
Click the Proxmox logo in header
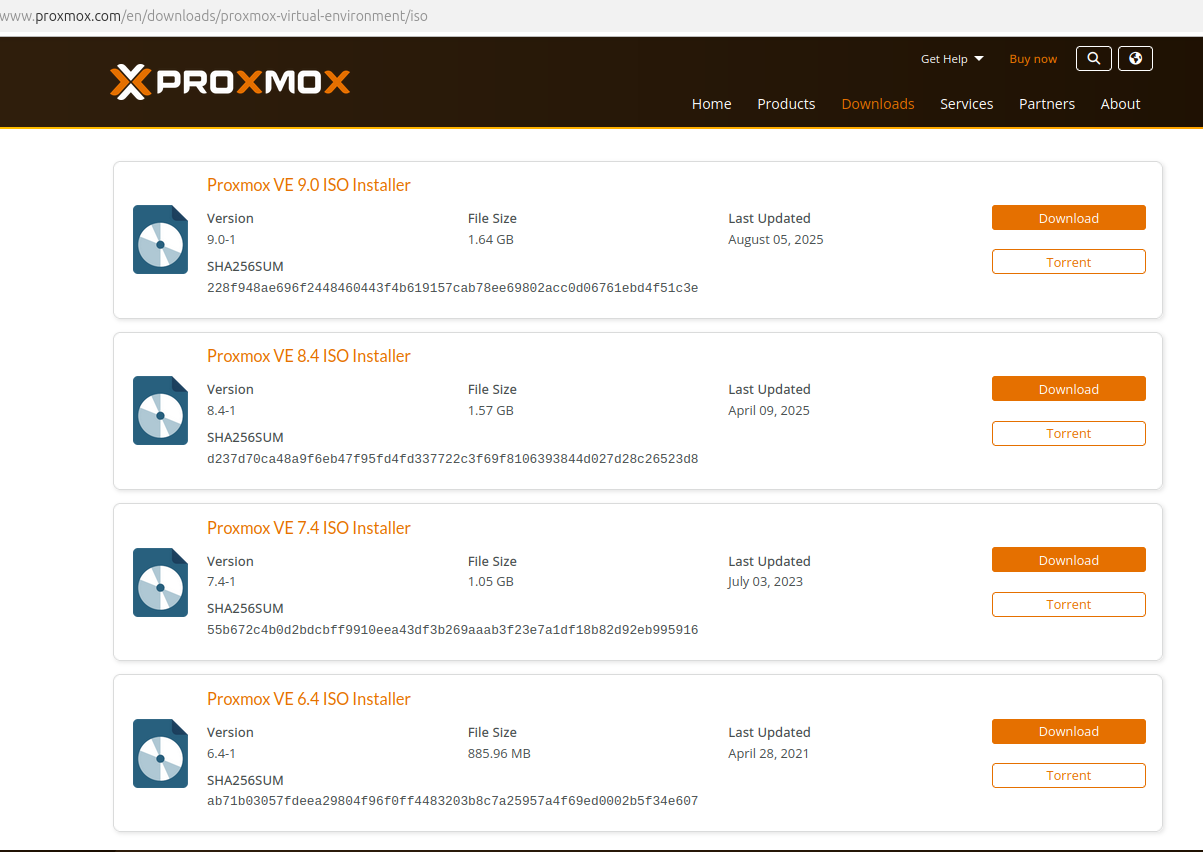(230, 82)
